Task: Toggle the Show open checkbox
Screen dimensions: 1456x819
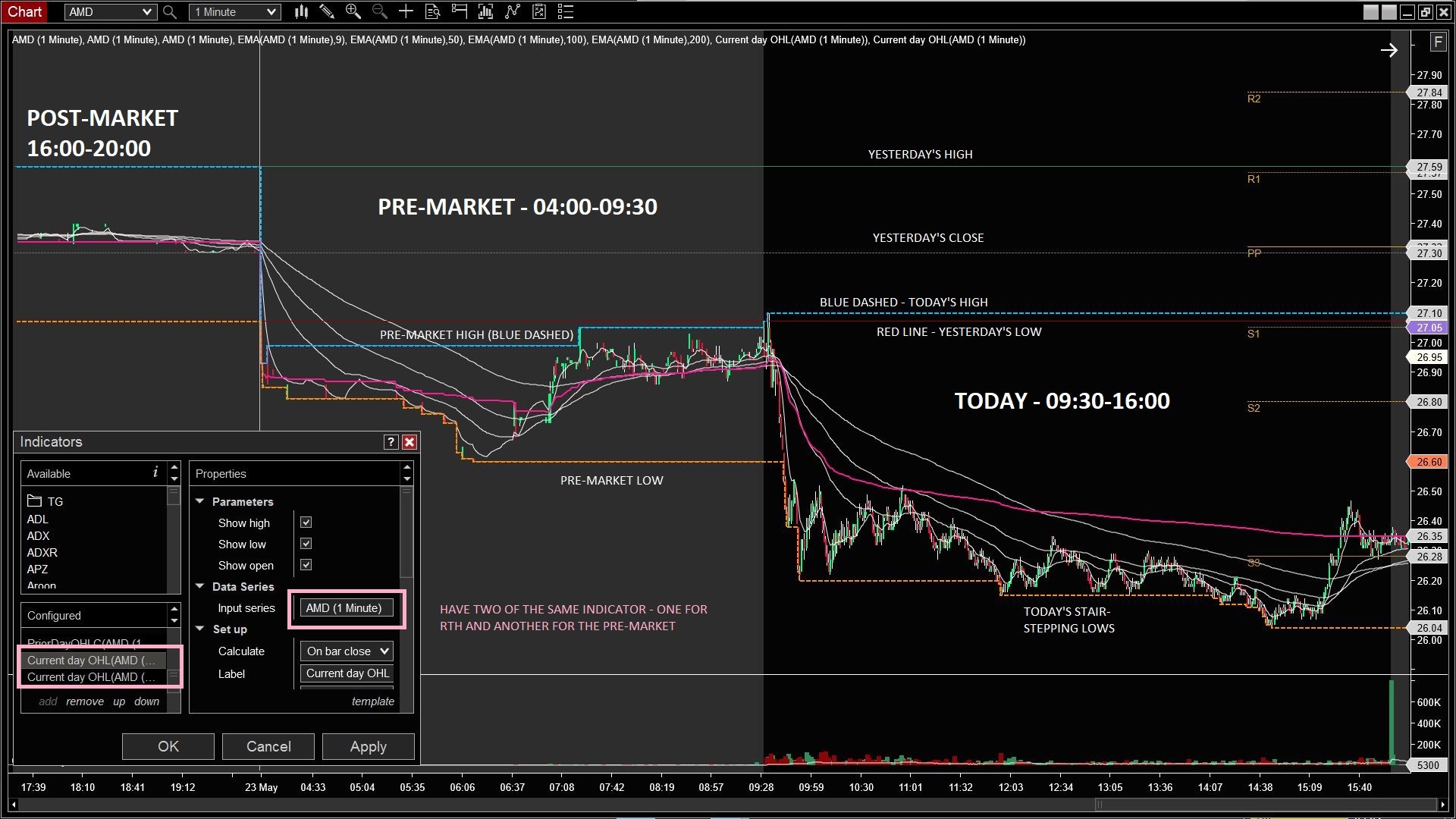Action: pos(306,565)
